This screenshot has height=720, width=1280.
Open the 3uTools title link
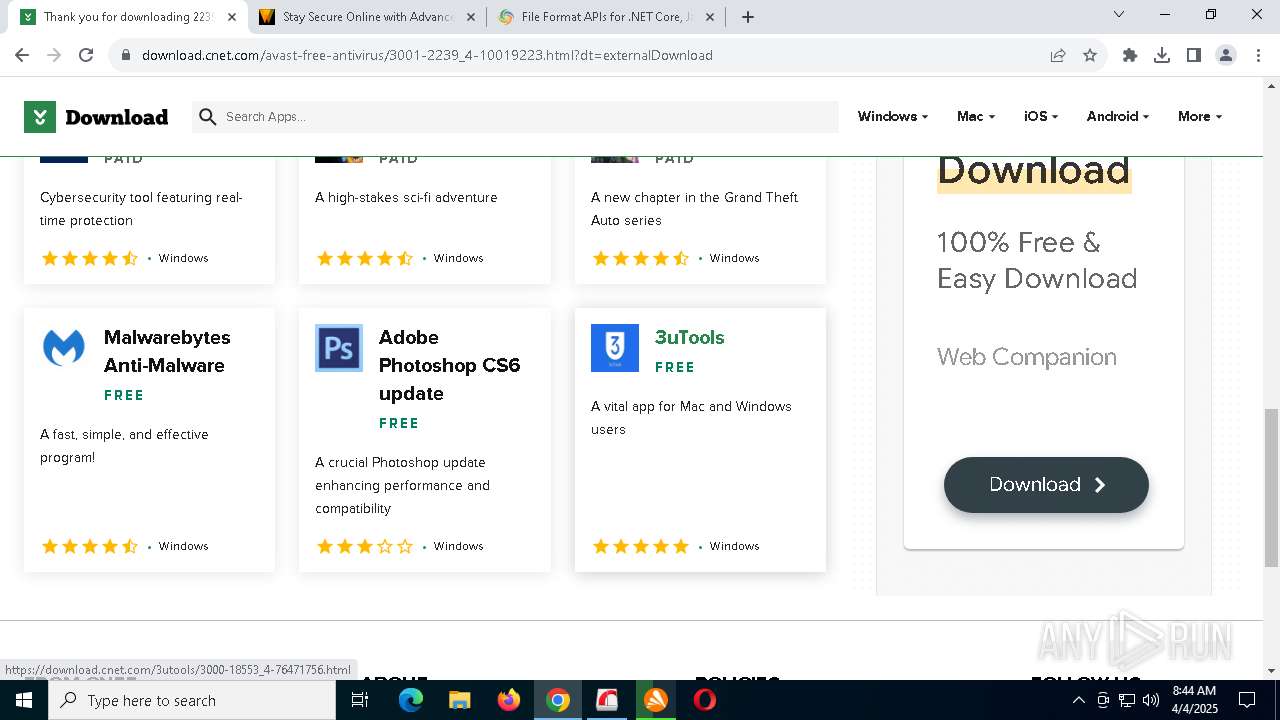coord(689,337)
